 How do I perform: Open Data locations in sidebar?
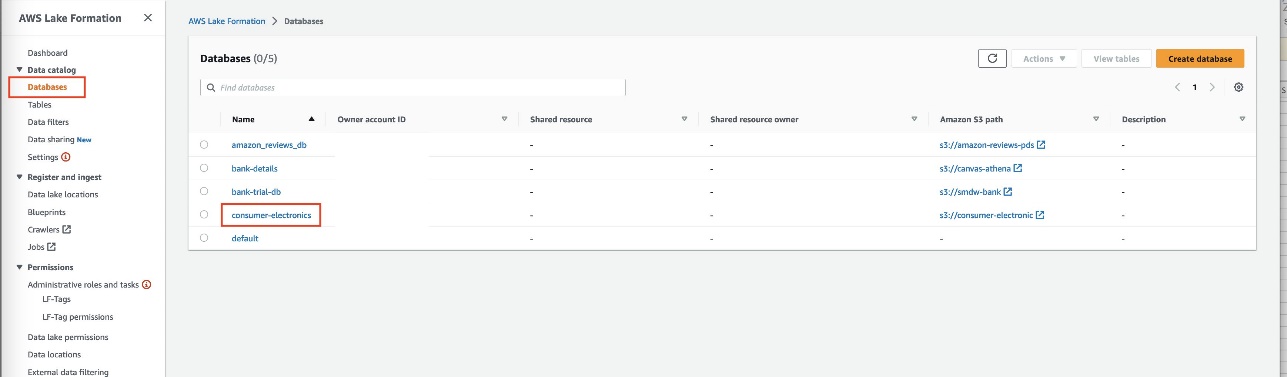[x=54, y=354]
